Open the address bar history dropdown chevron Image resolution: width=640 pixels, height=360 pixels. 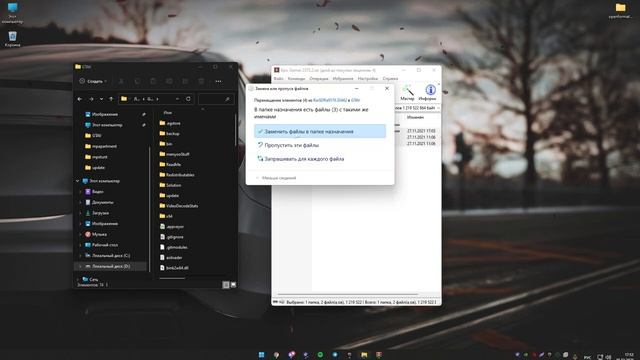(x=177, y=99)
